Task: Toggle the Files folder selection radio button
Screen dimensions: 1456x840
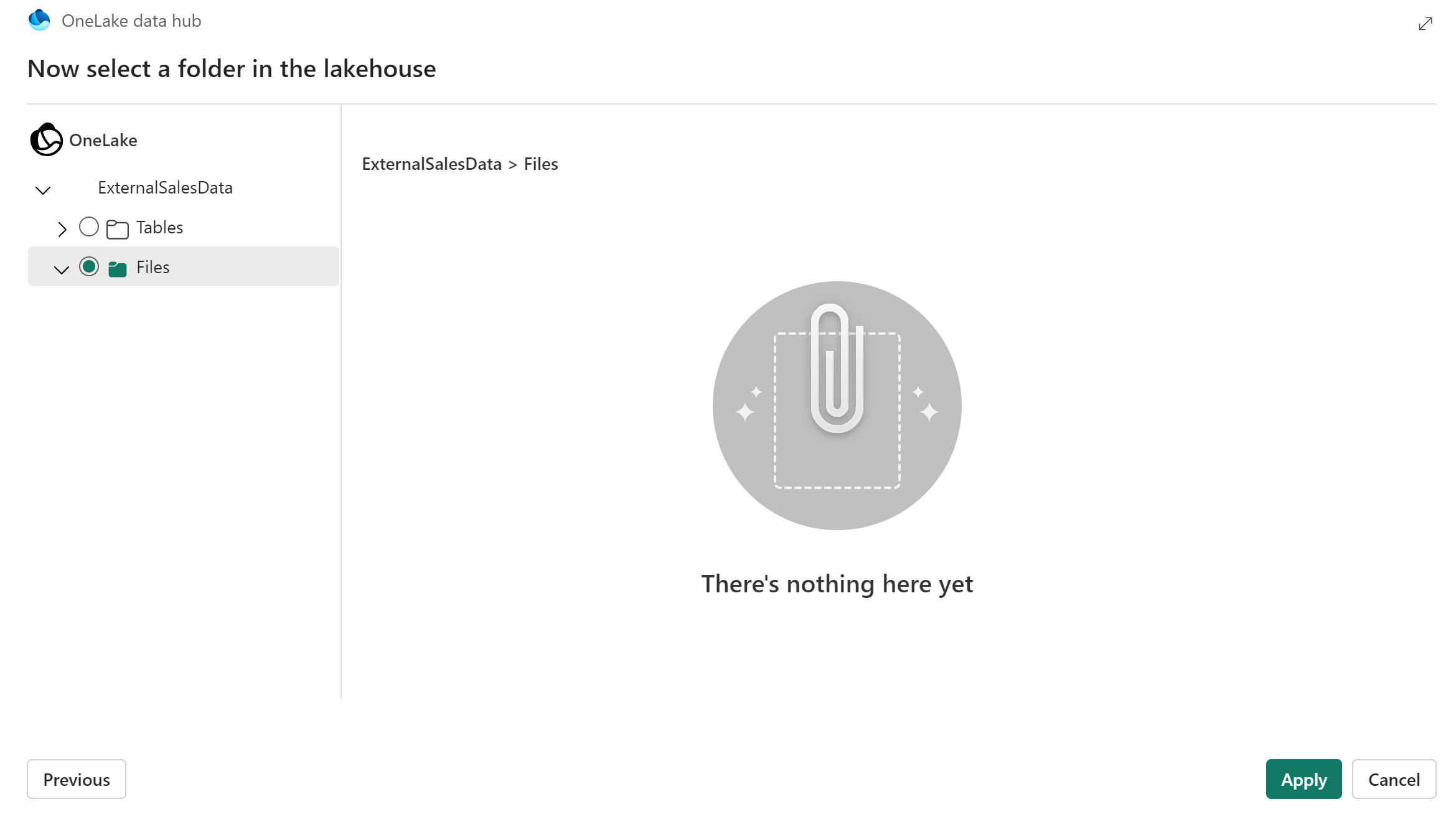Action: pyautogui.click(x=88, y=266)
